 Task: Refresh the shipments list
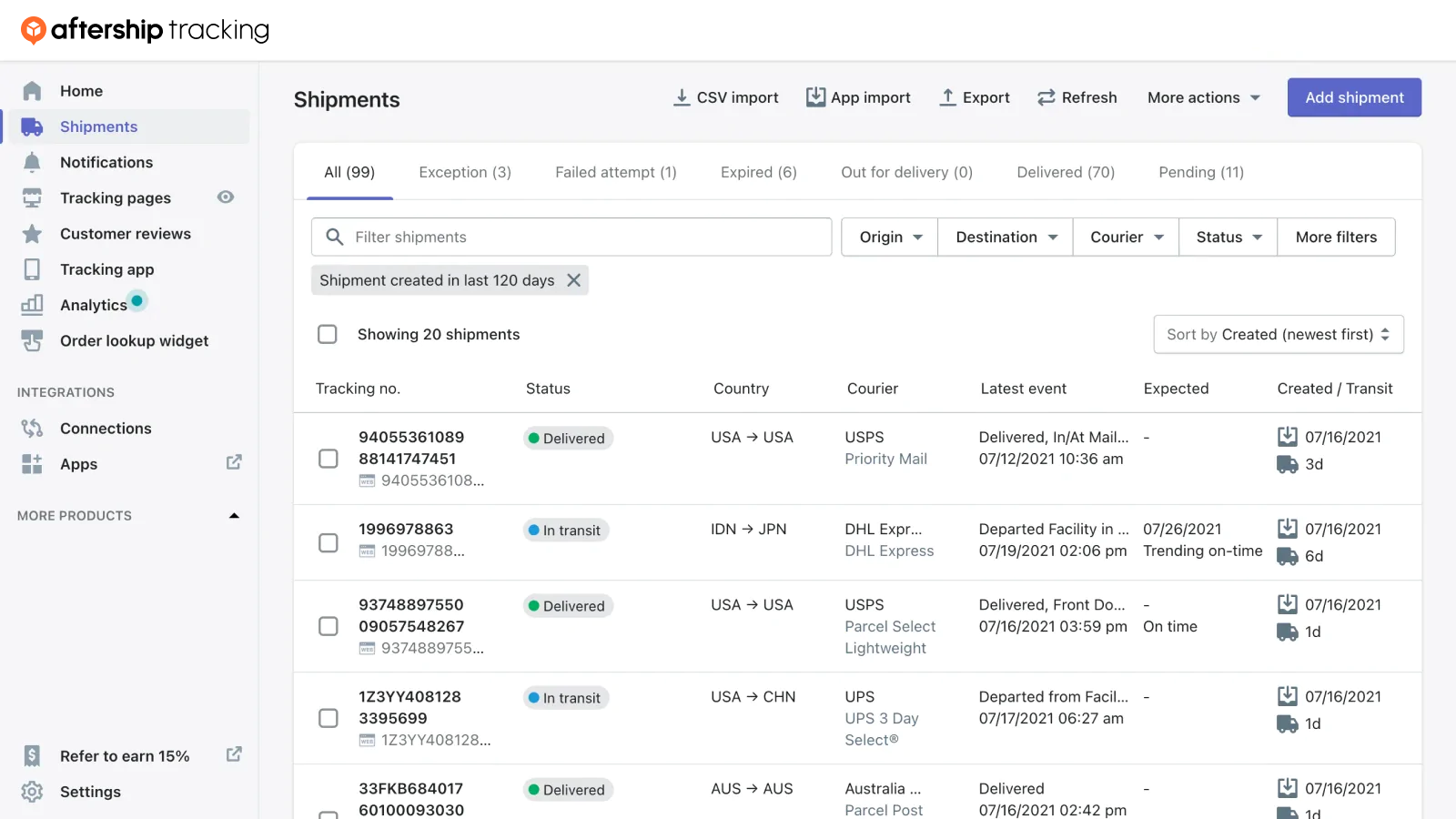pyautogui.click(x=1077, y=97)
